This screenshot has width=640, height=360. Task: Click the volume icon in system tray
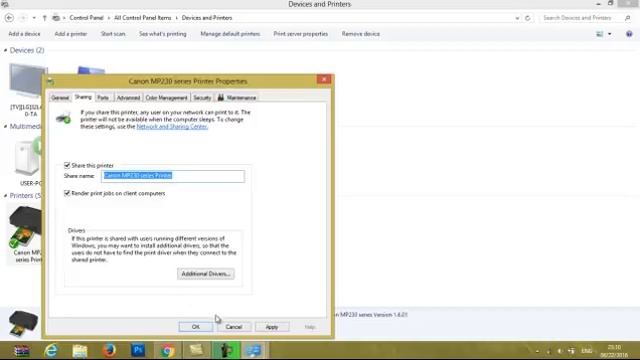coord(559,351)
